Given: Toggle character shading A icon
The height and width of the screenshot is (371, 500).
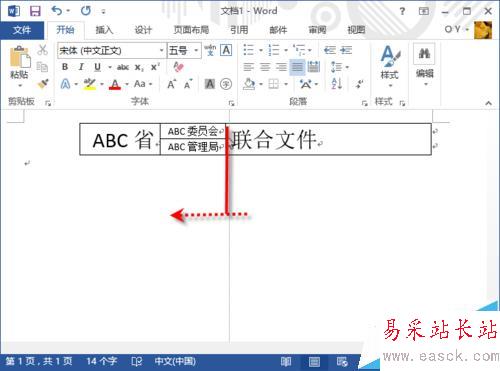Looking at the screenshot, I should point(210,84).
